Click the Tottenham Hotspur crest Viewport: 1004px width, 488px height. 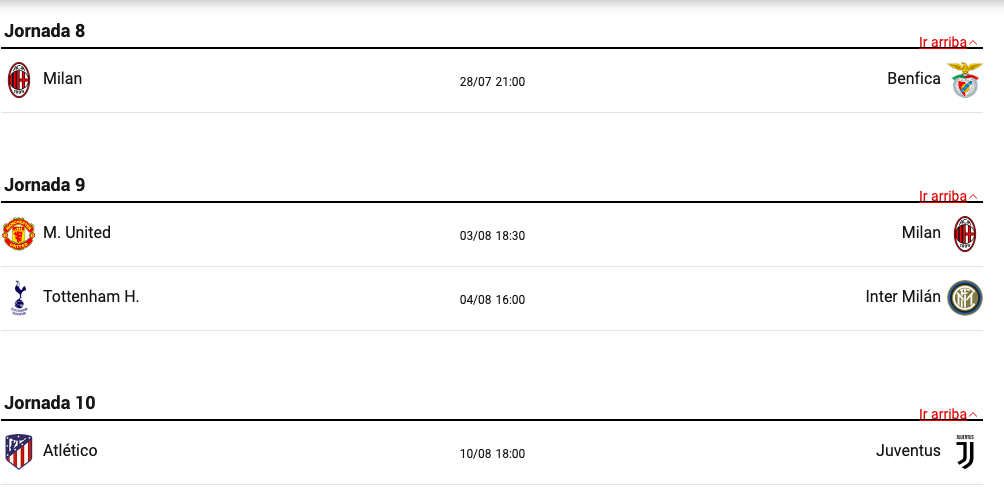[19, 298]
